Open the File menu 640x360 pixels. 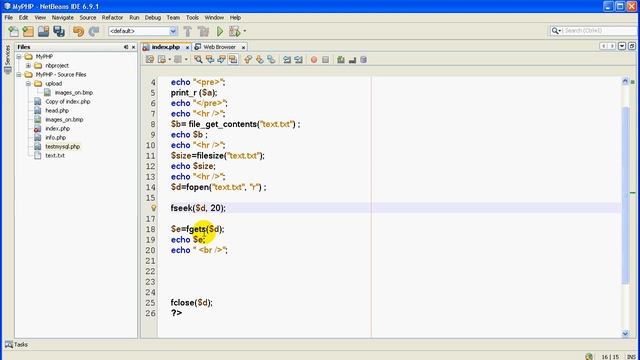(9, 18)
